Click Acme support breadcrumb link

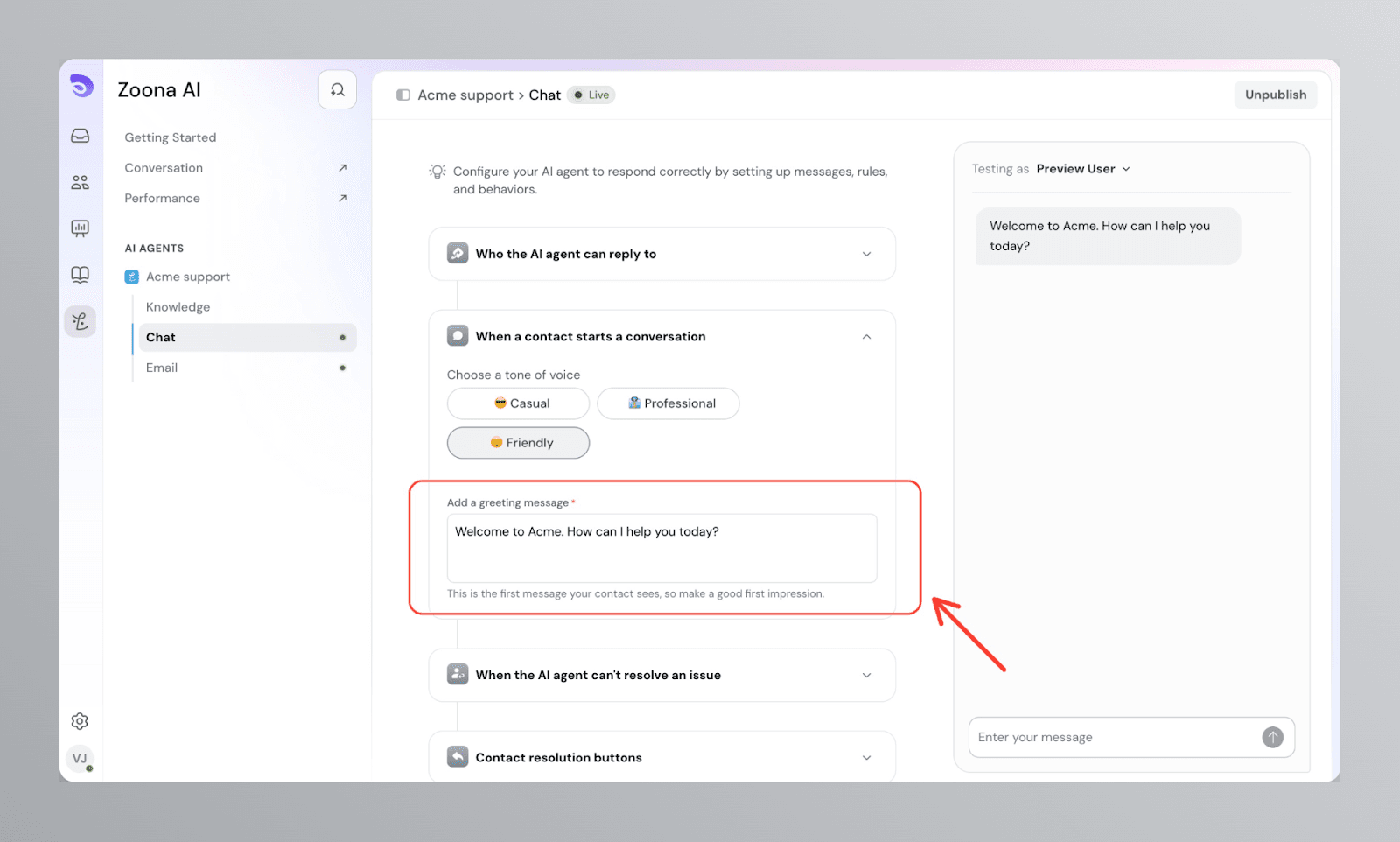[x=465, y=95]
